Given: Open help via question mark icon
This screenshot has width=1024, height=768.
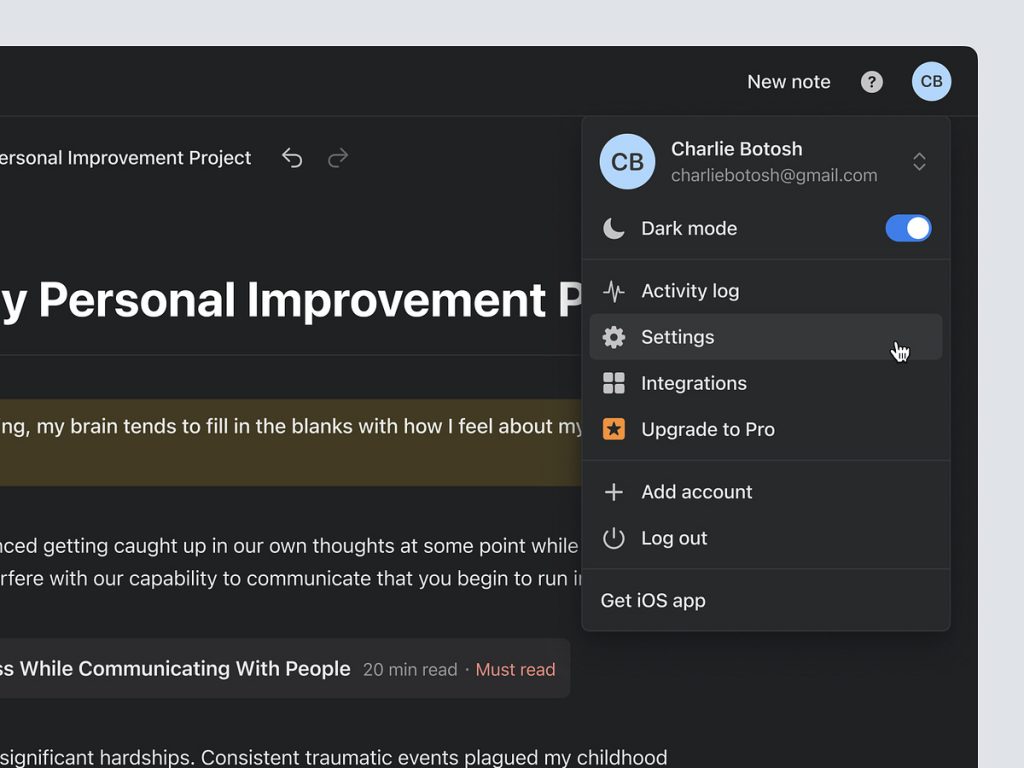Looking at the screenshot, I should click(x=872, y=82).
